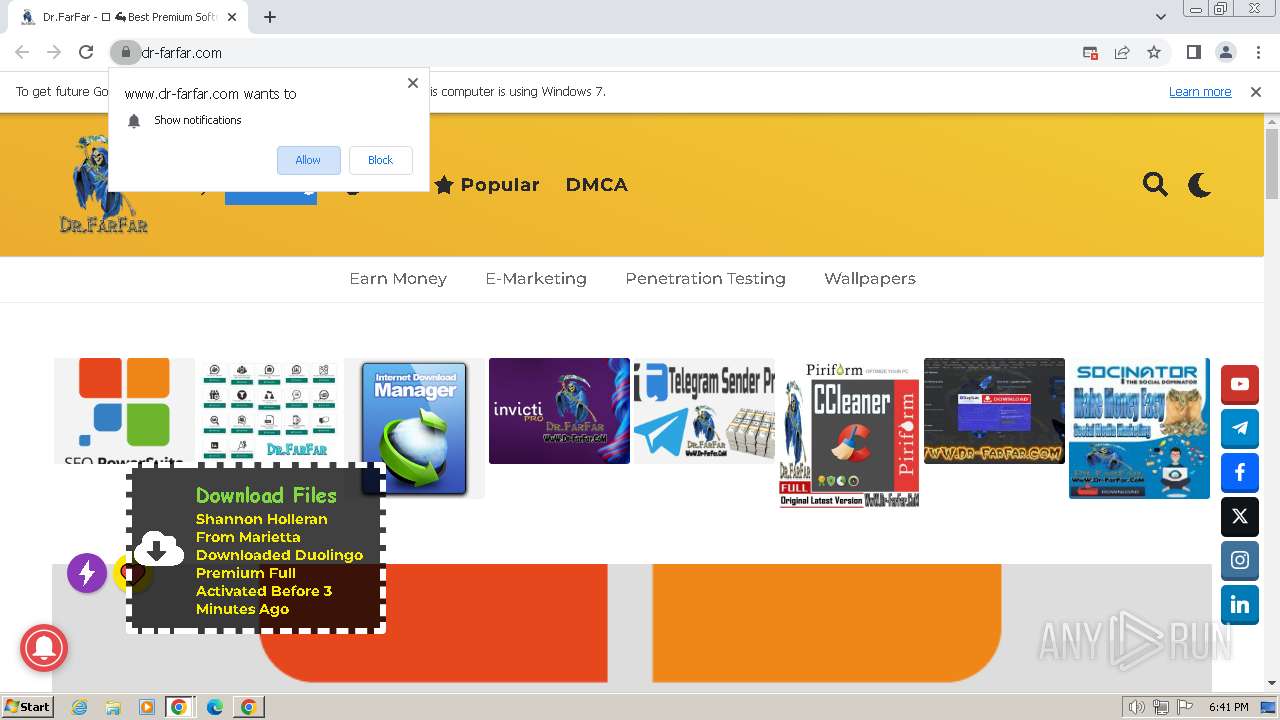Viewport: 1280px width, 720px height.
Task: Open the Invicti Pro thumbnail
Action: click(x=559, y=411)
